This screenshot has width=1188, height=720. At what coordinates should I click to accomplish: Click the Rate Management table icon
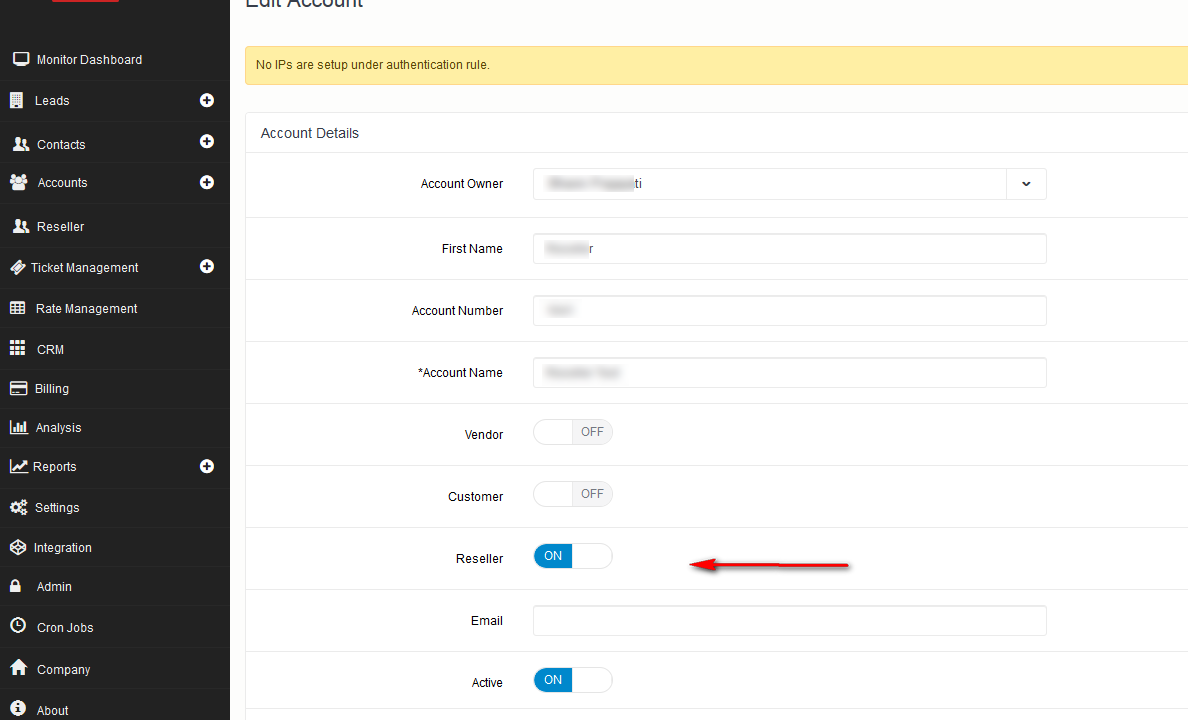click(x=18, y=308)
